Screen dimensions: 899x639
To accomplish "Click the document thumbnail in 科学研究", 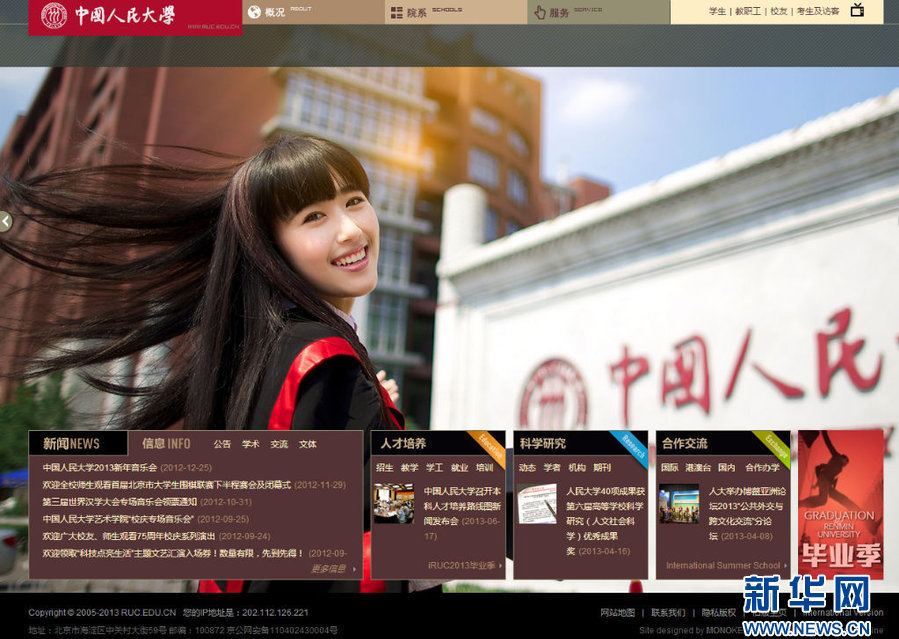I will point(536,503).
